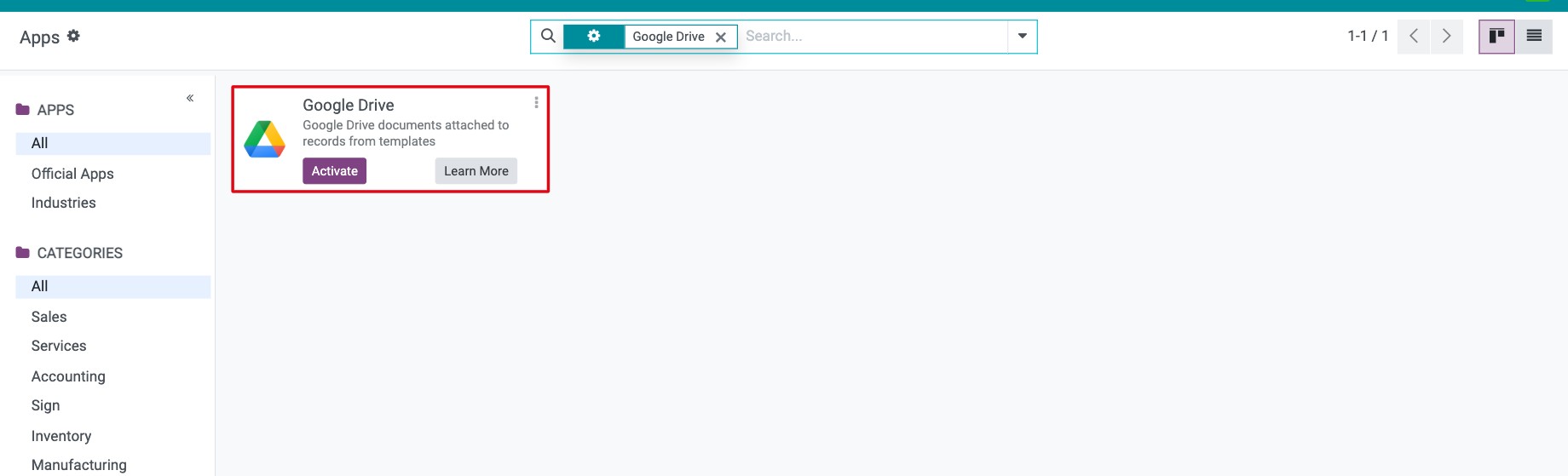Click the Google Drive app logo
Viewport: 1568px width, 476px height.
(265, 139)
